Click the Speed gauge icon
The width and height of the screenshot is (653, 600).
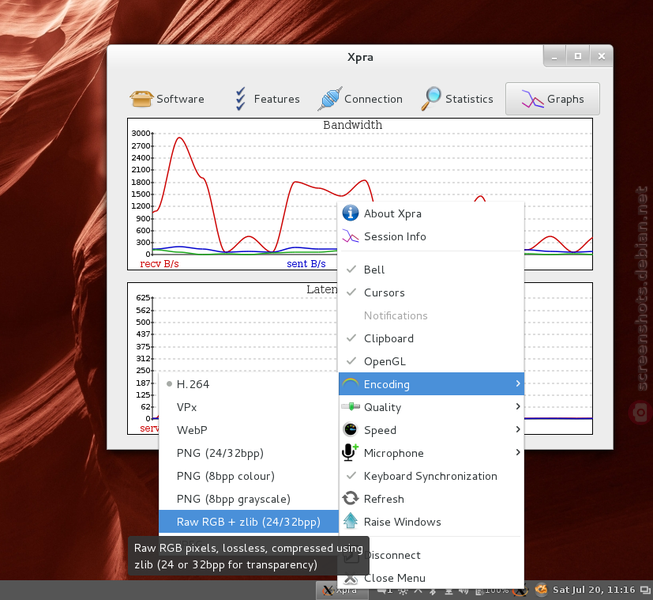tap(350, 429)
